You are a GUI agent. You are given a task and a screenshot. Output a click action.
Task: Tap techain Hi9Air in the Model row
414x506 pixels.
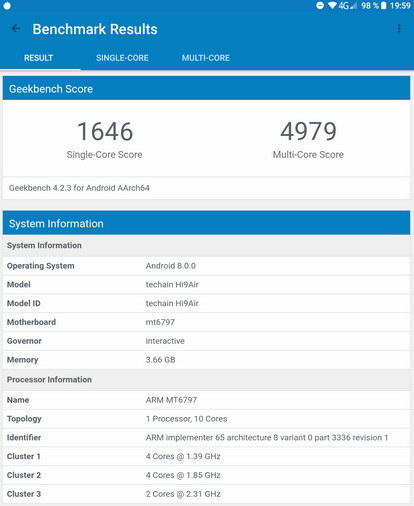(172, 285)
